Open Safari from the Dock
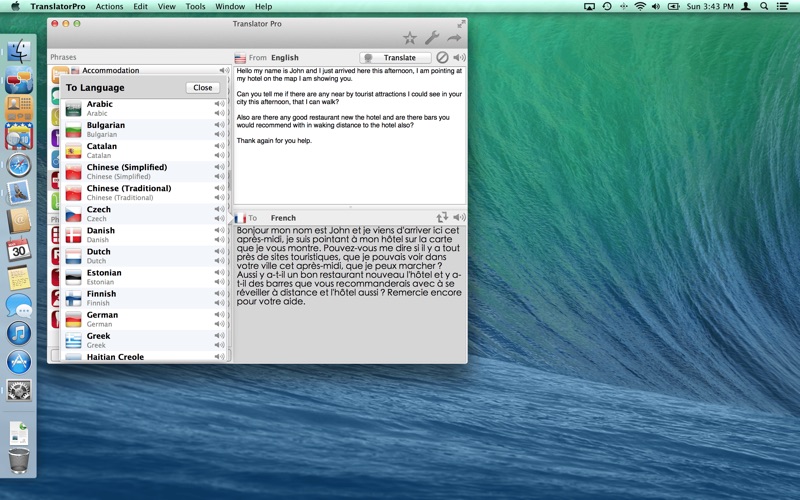800x500 pixels. (x=19, y=165)
